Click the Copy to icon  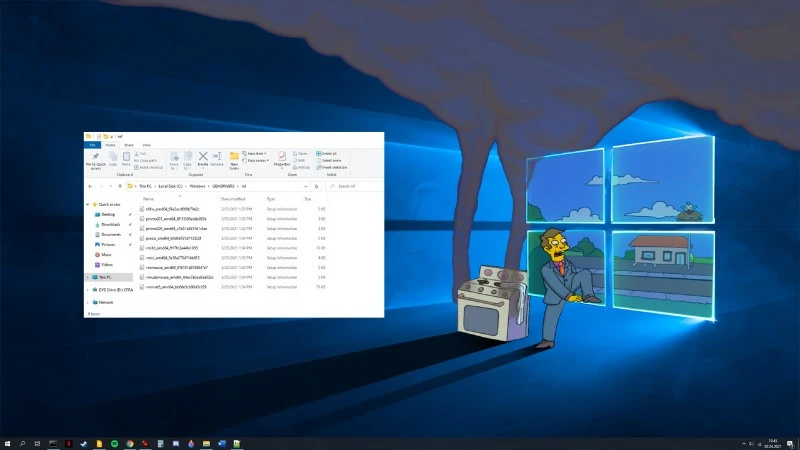coord(188,157)
